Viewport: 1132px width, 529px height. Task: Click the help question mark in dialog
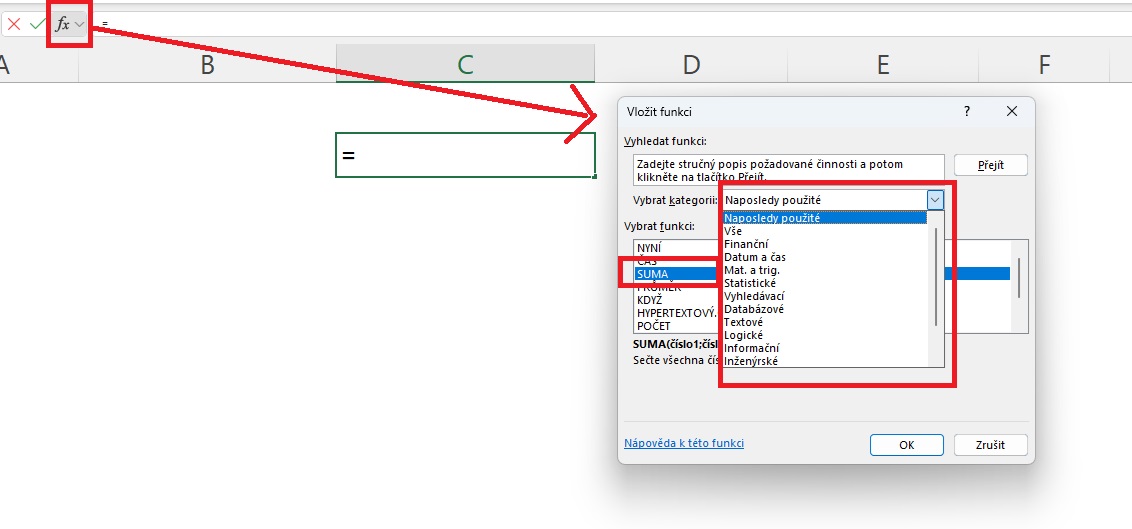(966, 112)
